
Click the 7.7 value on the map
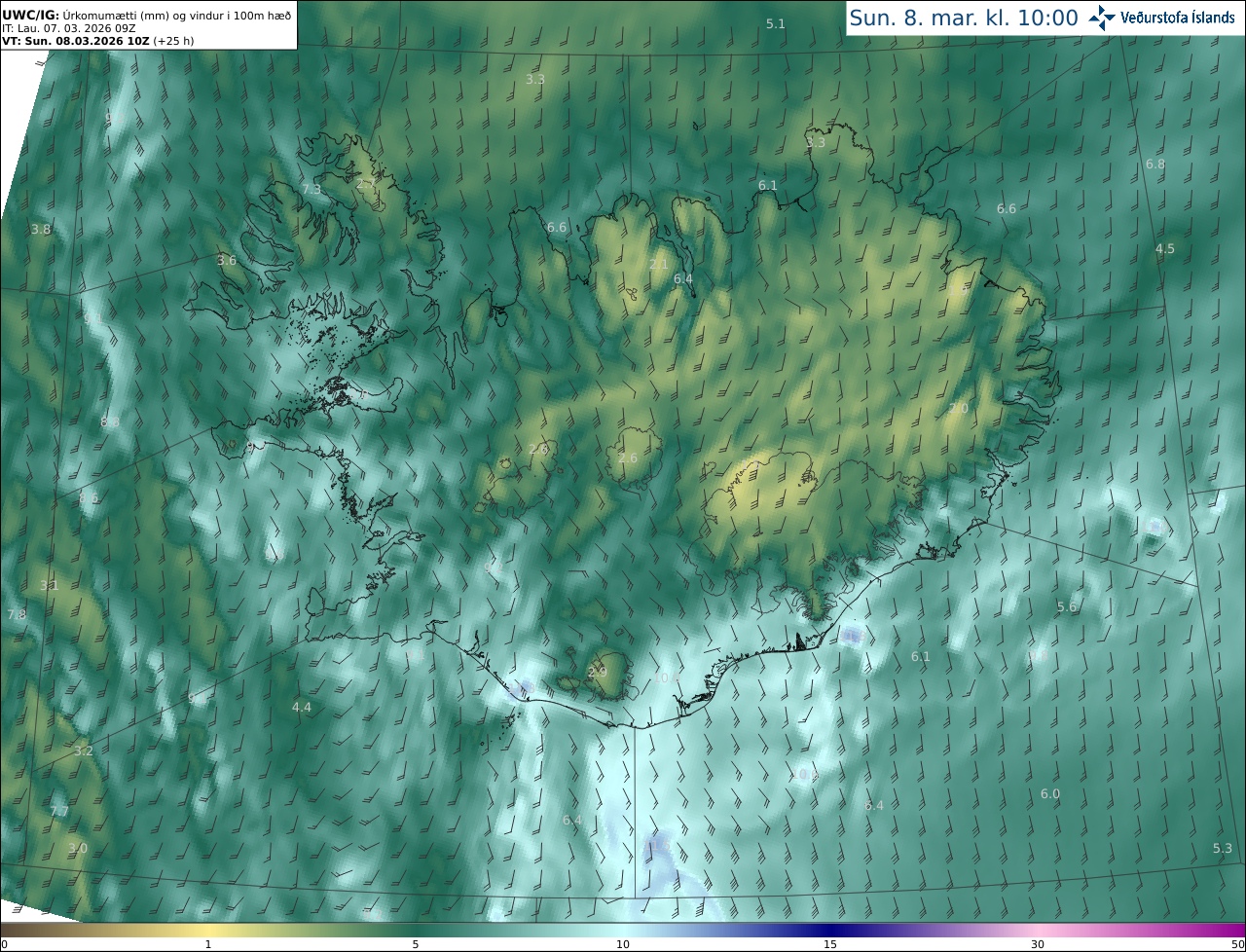tap(59, 812)
